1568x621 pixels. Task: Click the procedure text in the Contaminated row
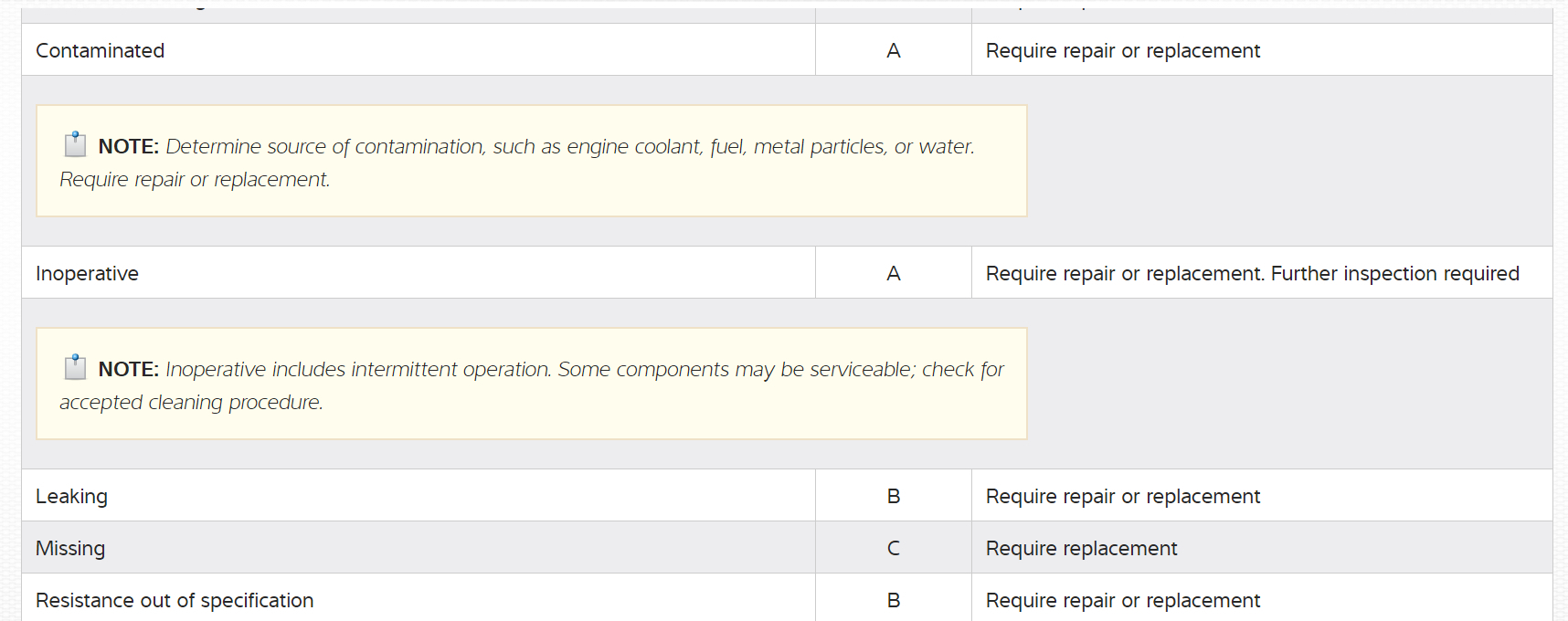(x=1122, y=51)
